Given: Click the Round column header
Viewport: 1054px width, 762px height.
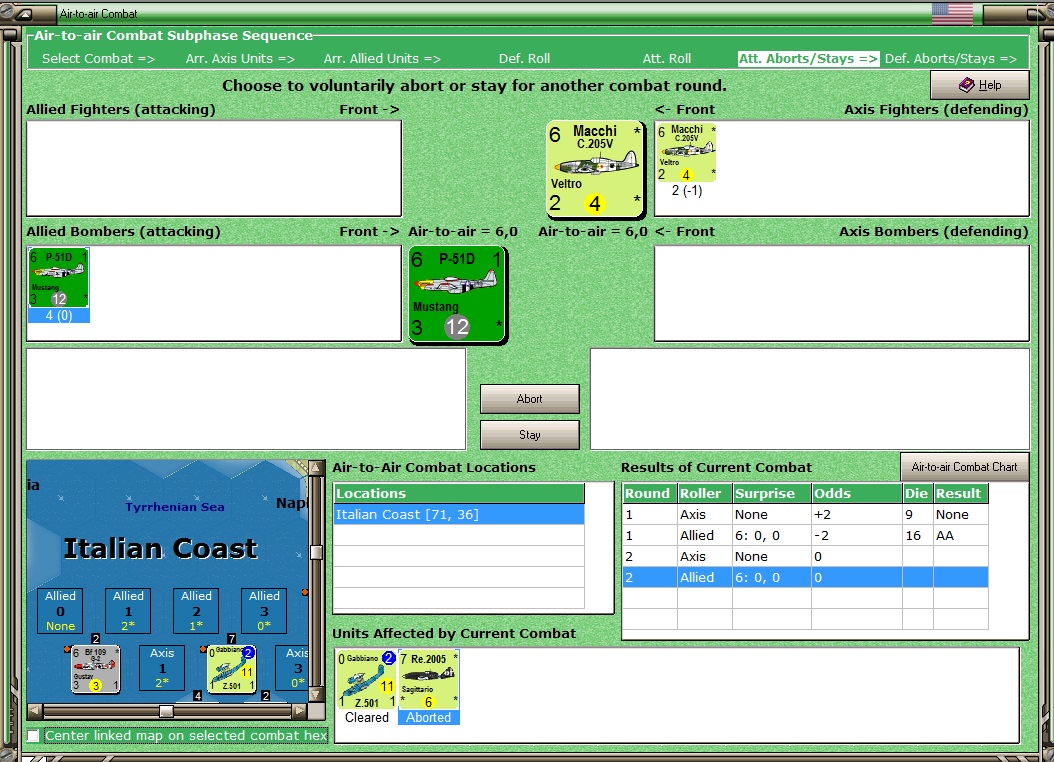Looking at the screenshot, I should pos(649,493).
